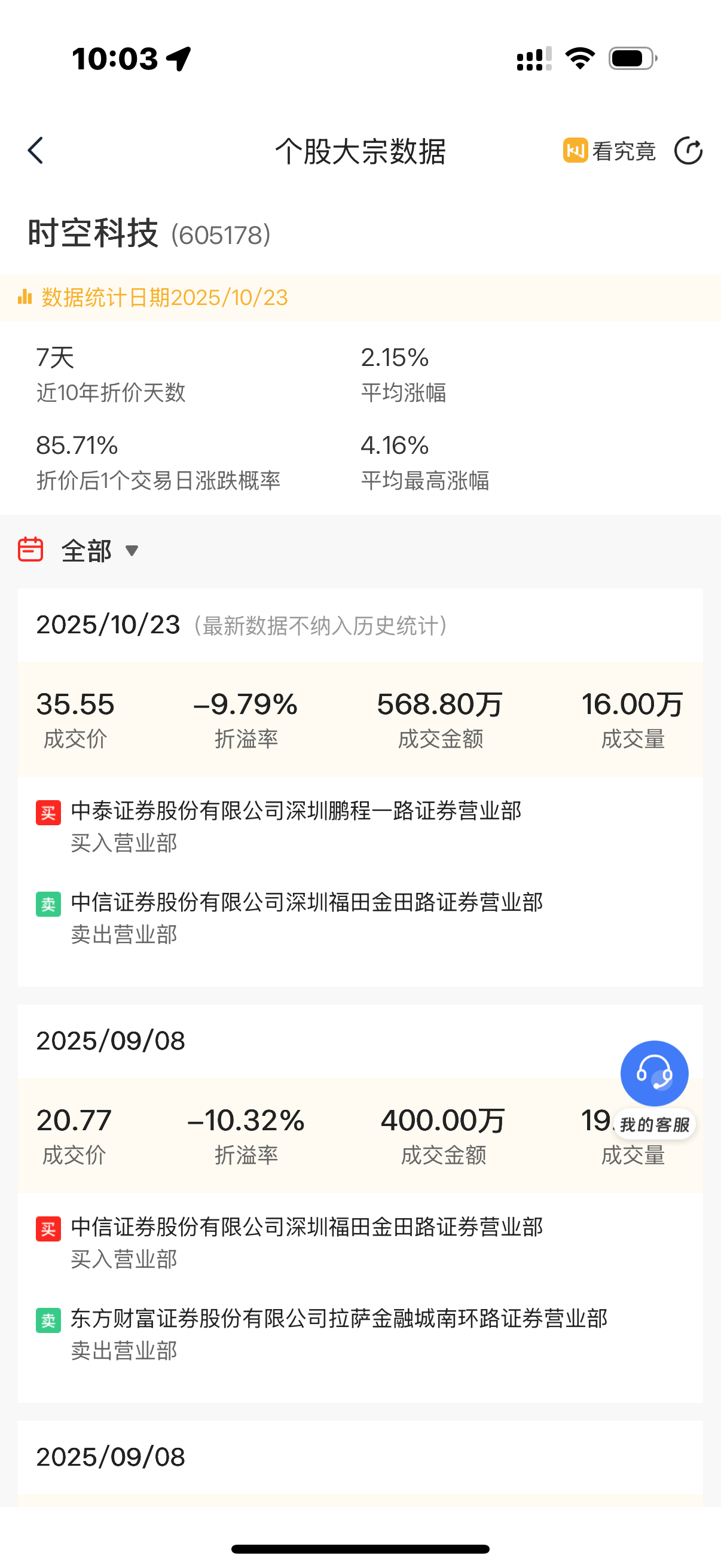Tap the 10:03 clock in status bar
Image resolution: width=721 pixels, height=1568 pixels.
pos(115,59)
